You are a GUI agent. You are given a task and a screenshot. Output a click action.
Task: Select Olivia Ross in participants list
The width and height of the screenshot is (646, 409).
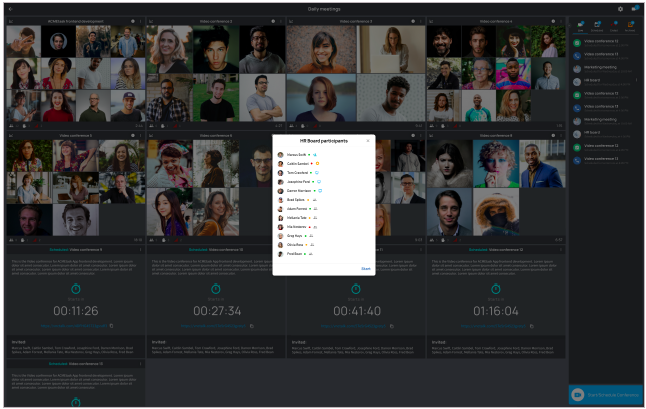click(x=296, y=245)
